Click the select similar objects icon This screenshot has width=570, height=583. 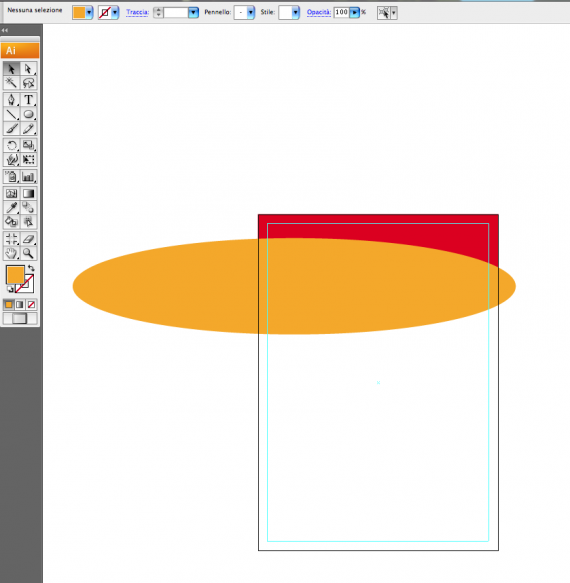coord(383,13)
